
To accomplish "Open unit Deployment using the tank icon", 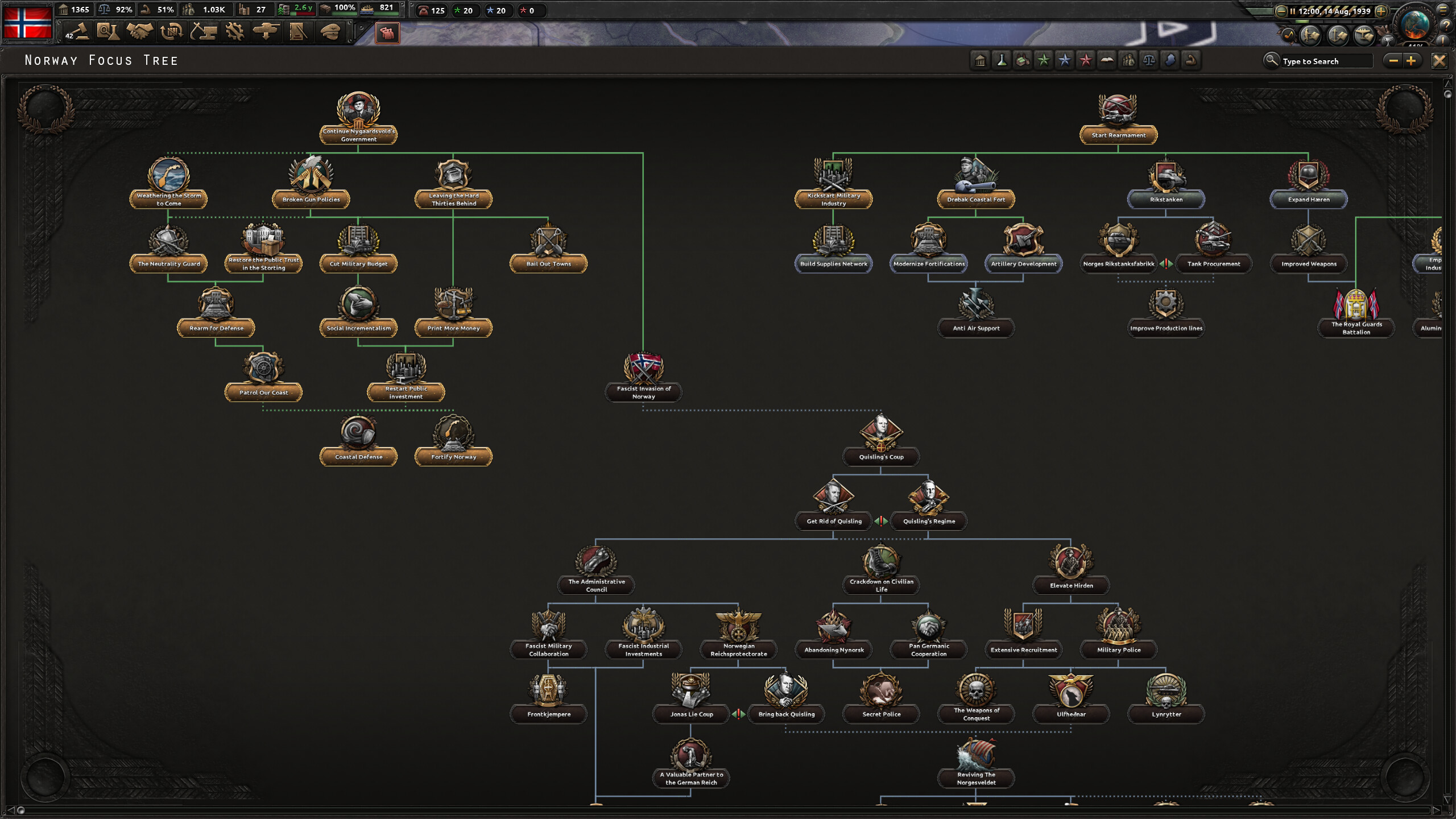I will click(268, 33).
